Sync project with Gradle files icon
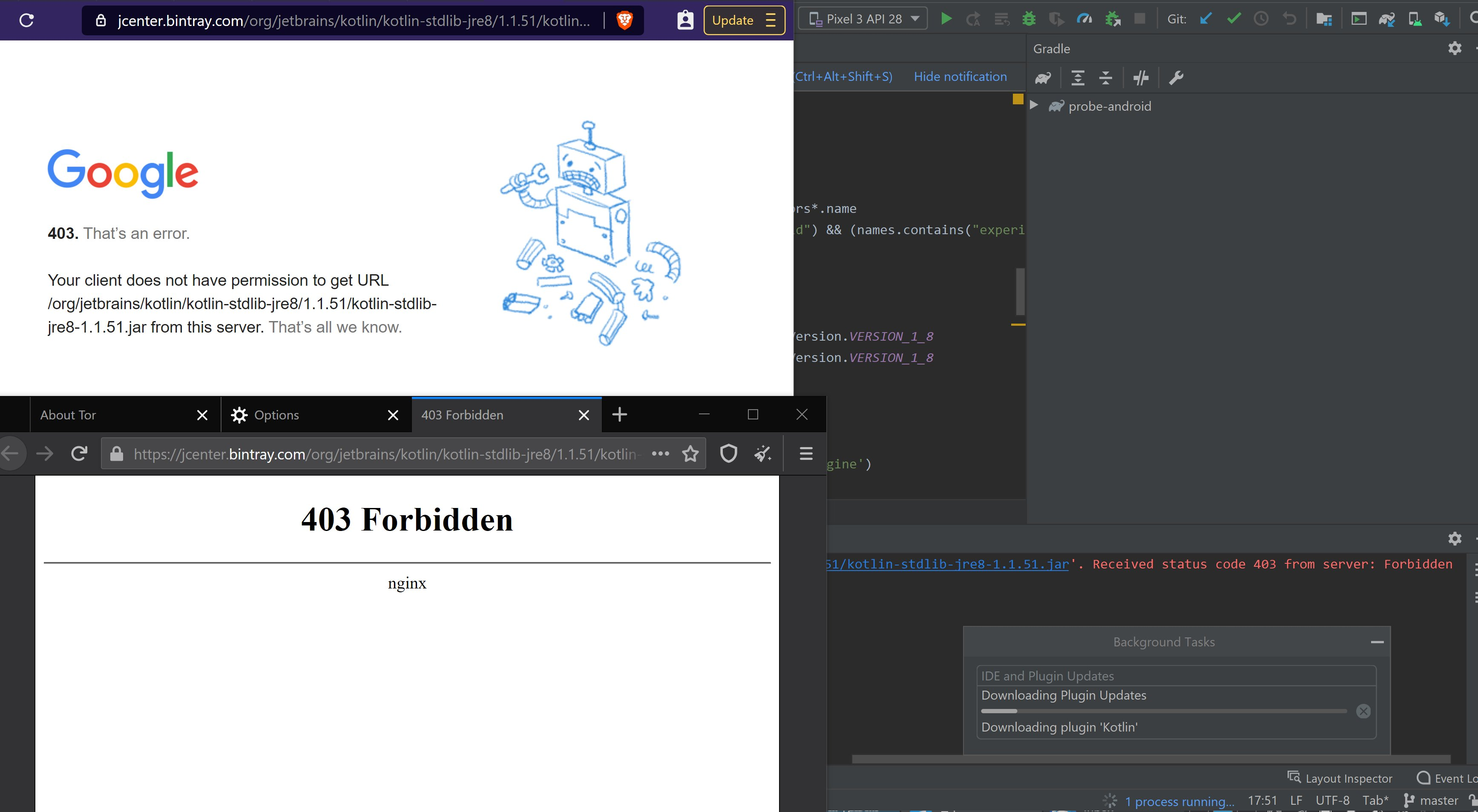 pos(1387,19)
